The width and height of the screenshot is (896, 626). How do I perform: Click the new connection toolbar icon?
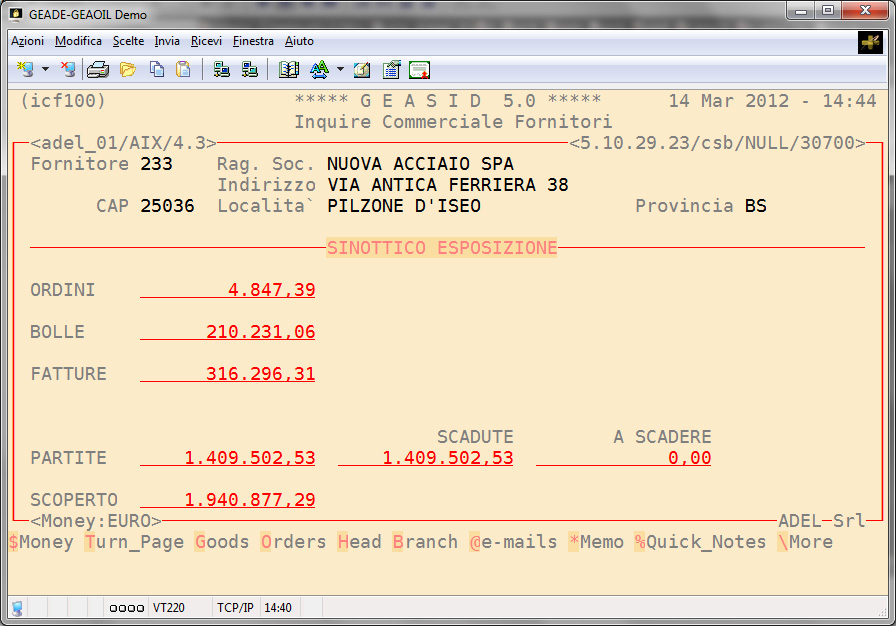click(x=26, y=70)
